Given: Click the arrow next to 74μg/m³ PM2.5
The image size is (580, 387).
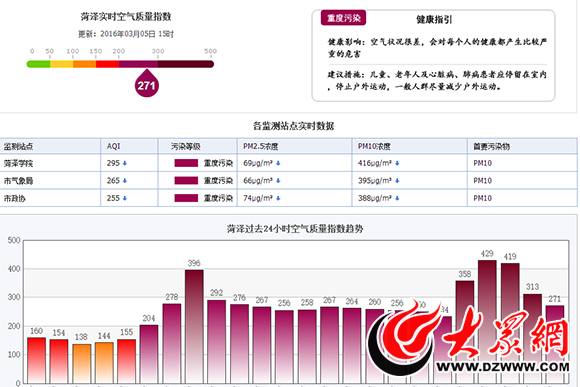Looking at the screenshot, I should [278, 198].
